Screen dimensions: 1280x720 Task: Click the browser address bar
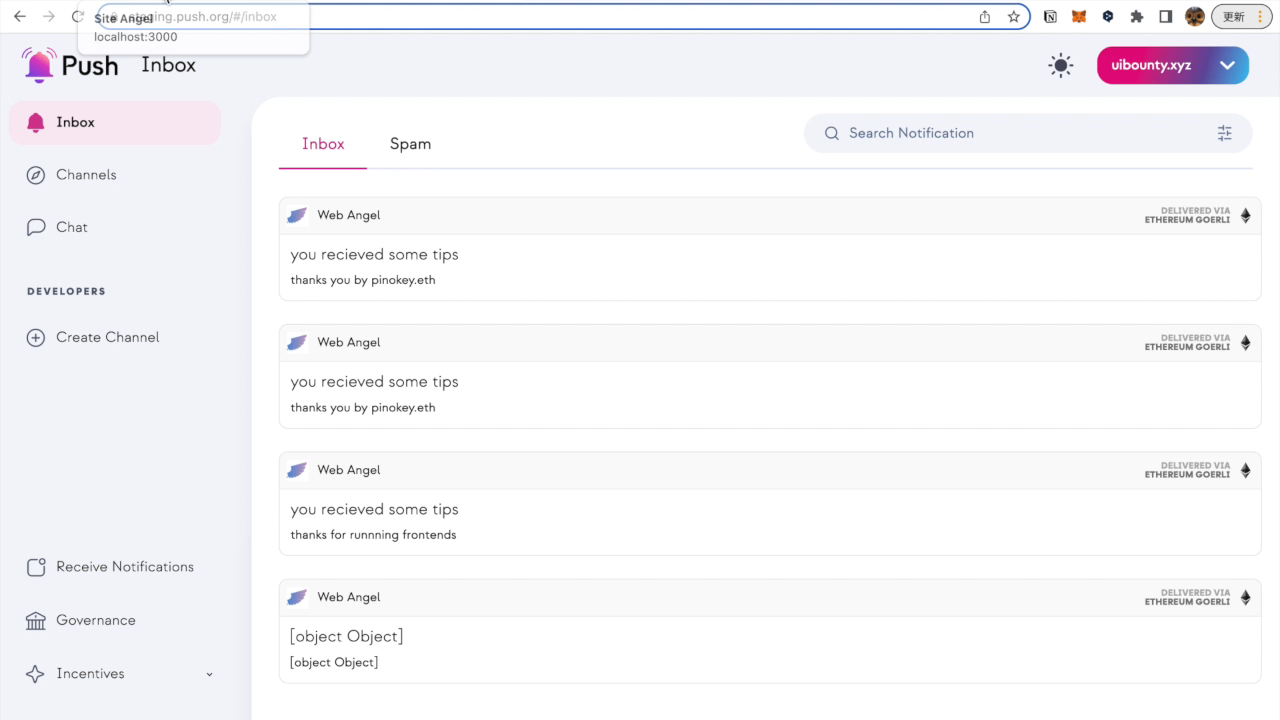pyautogui.click(x=563, y=17)
